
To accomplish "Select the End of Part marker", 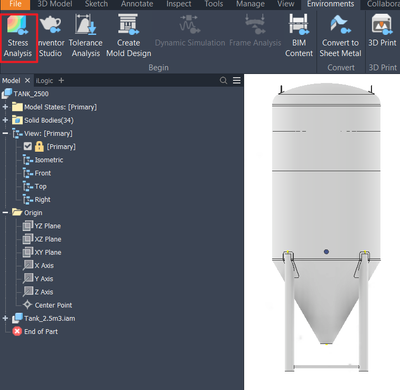I will 35,331.
